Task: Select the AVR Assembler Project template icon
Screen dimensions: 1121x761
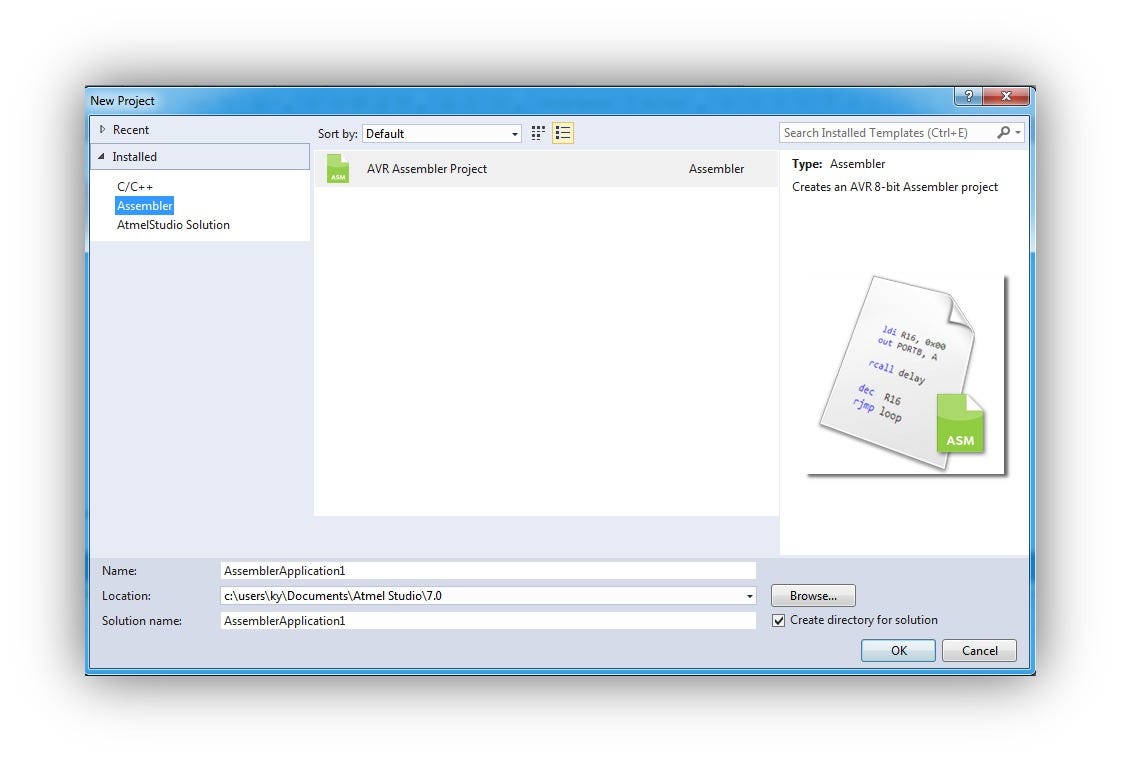Action: 338,169
